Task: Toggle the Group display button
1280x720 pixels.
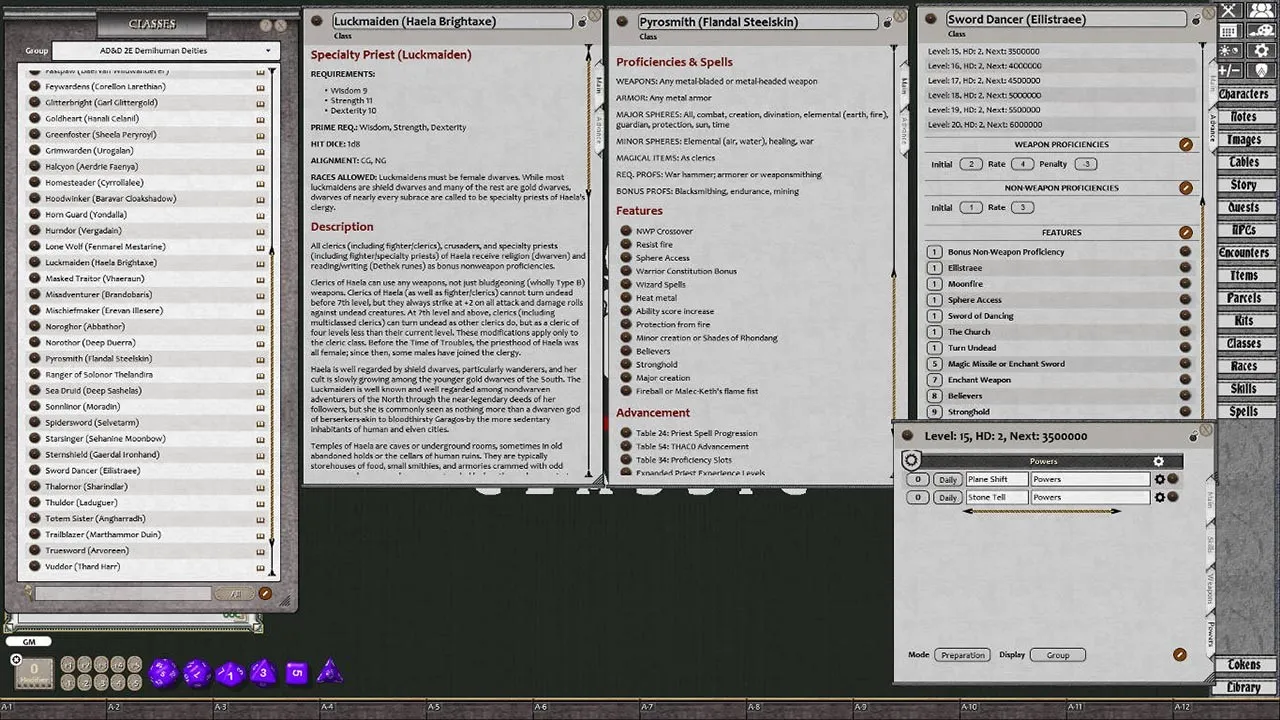Action: pos(1058,655)
